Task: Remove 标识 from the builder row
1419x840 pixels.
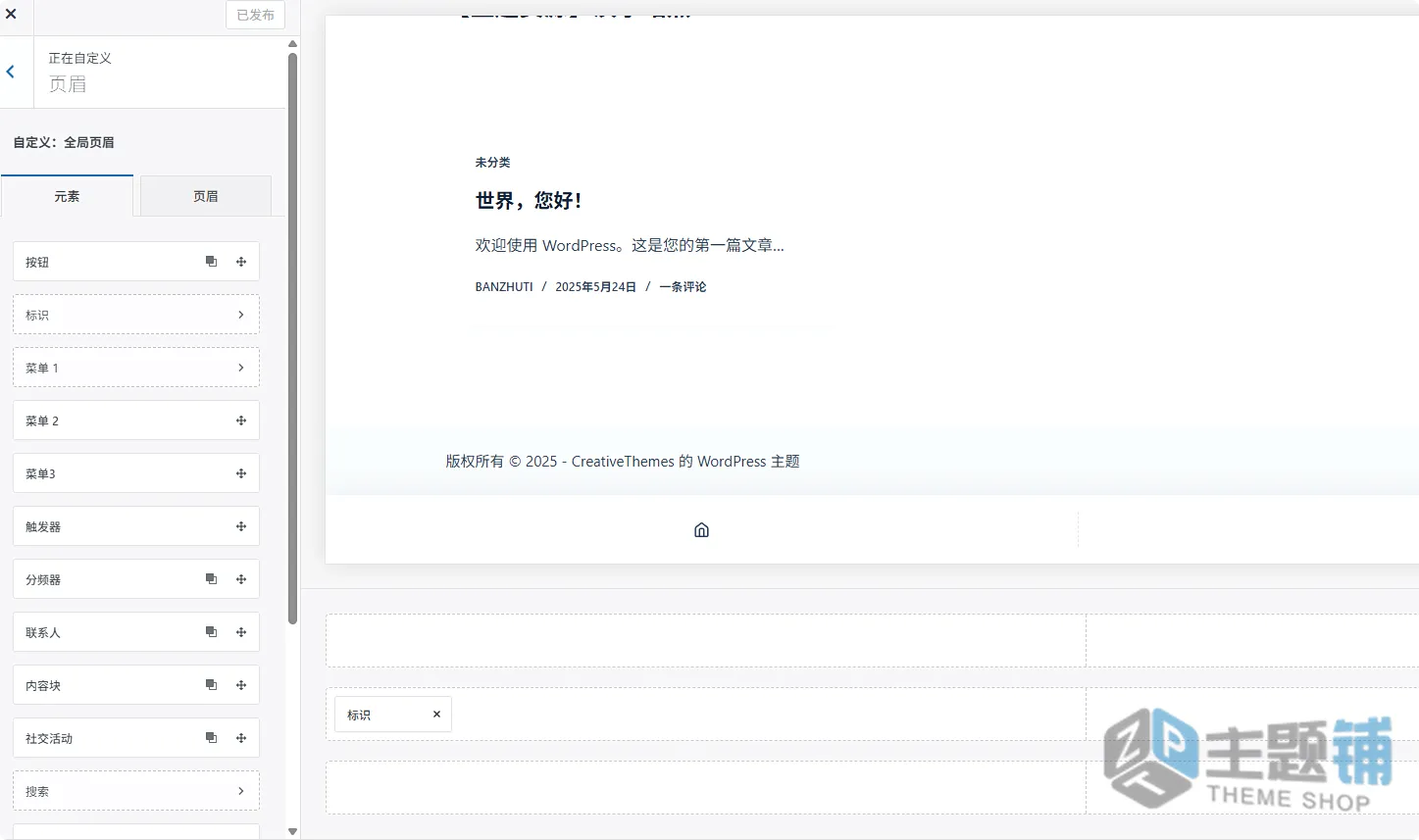Action: (436, 715)
